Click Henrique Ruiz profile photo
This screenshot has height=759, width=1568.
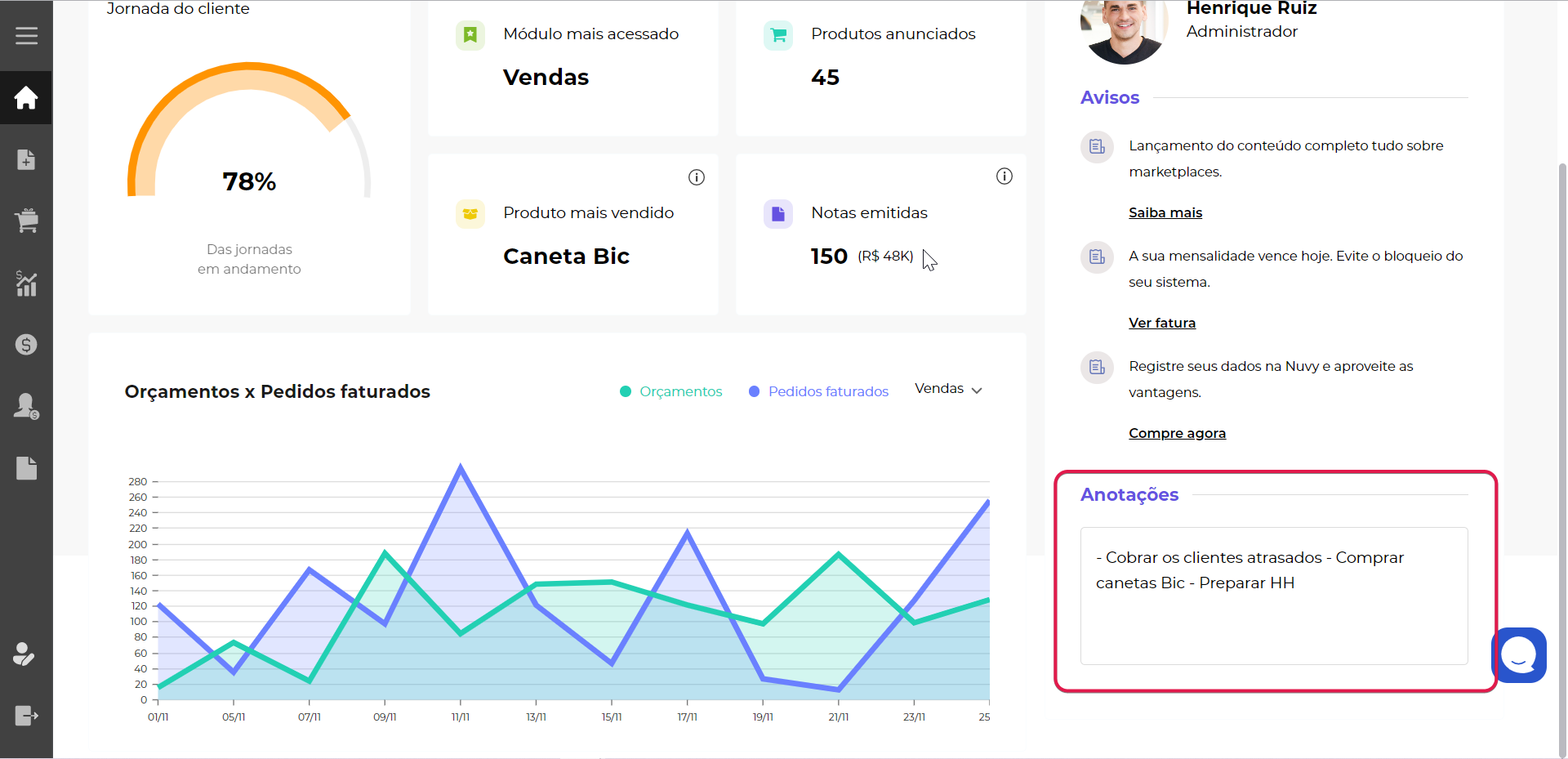[1124, 31]
